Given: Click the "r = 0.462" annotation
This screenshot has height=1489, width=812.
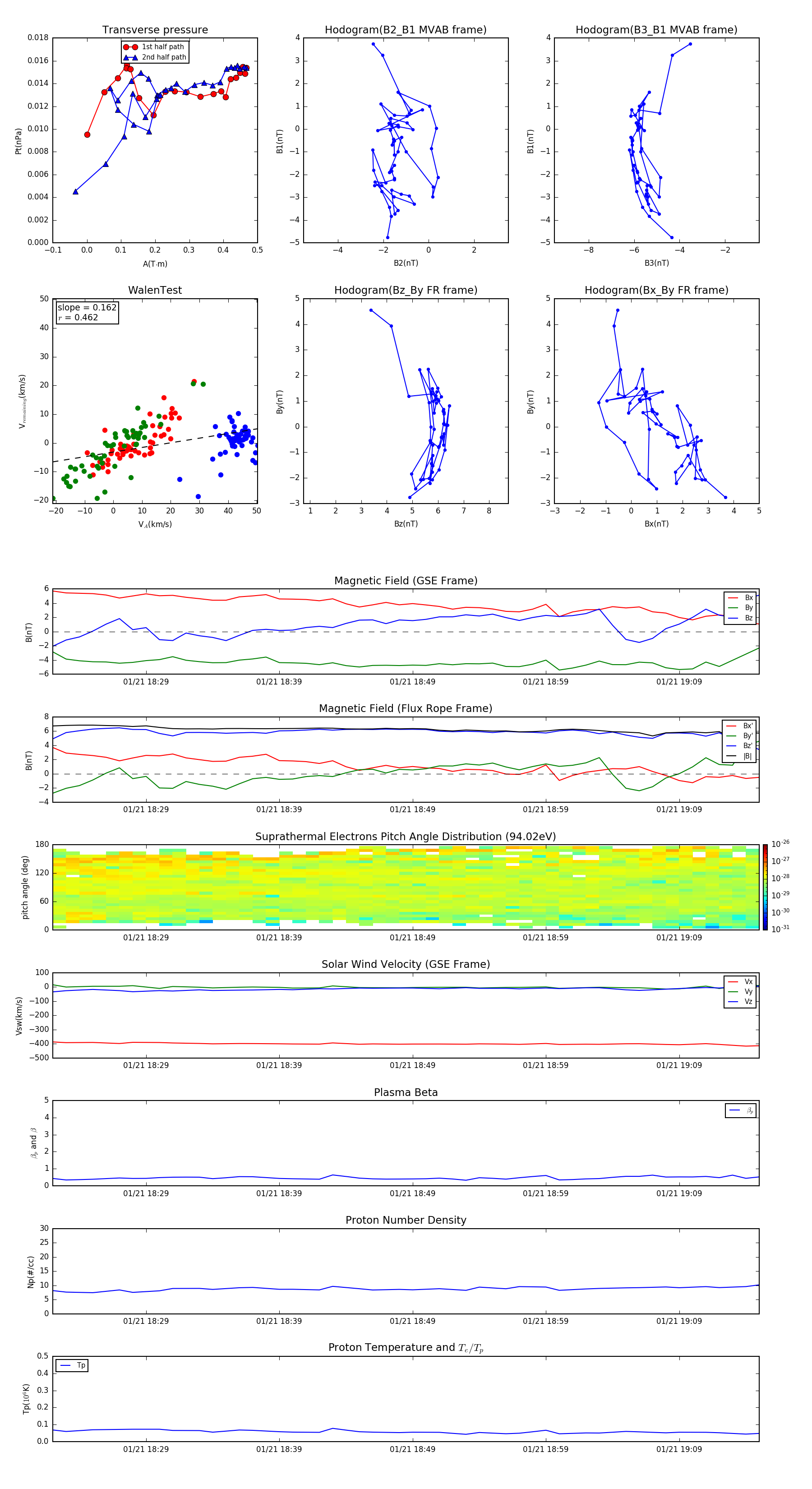Looking at the screenshot, I should (x=78, y=317).
